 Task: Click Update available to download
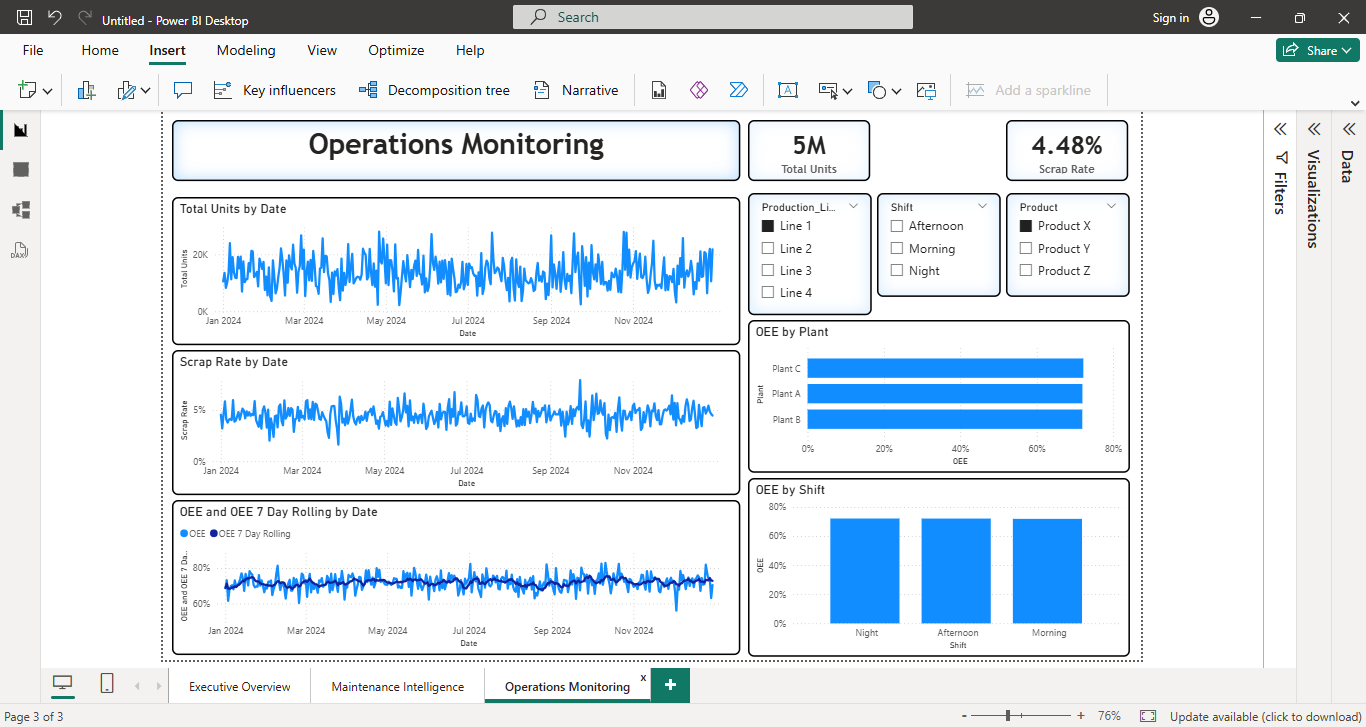[1265, 716]
